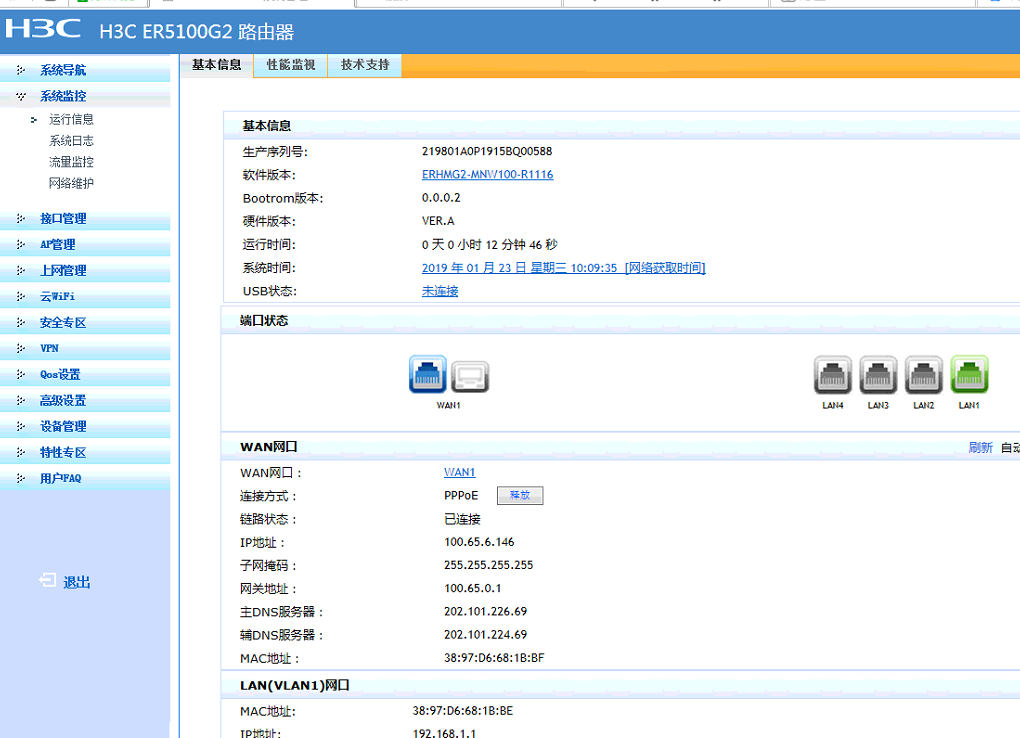
Task: Click the LAN IP address 192.168.1.1
Action: [444, 733]
